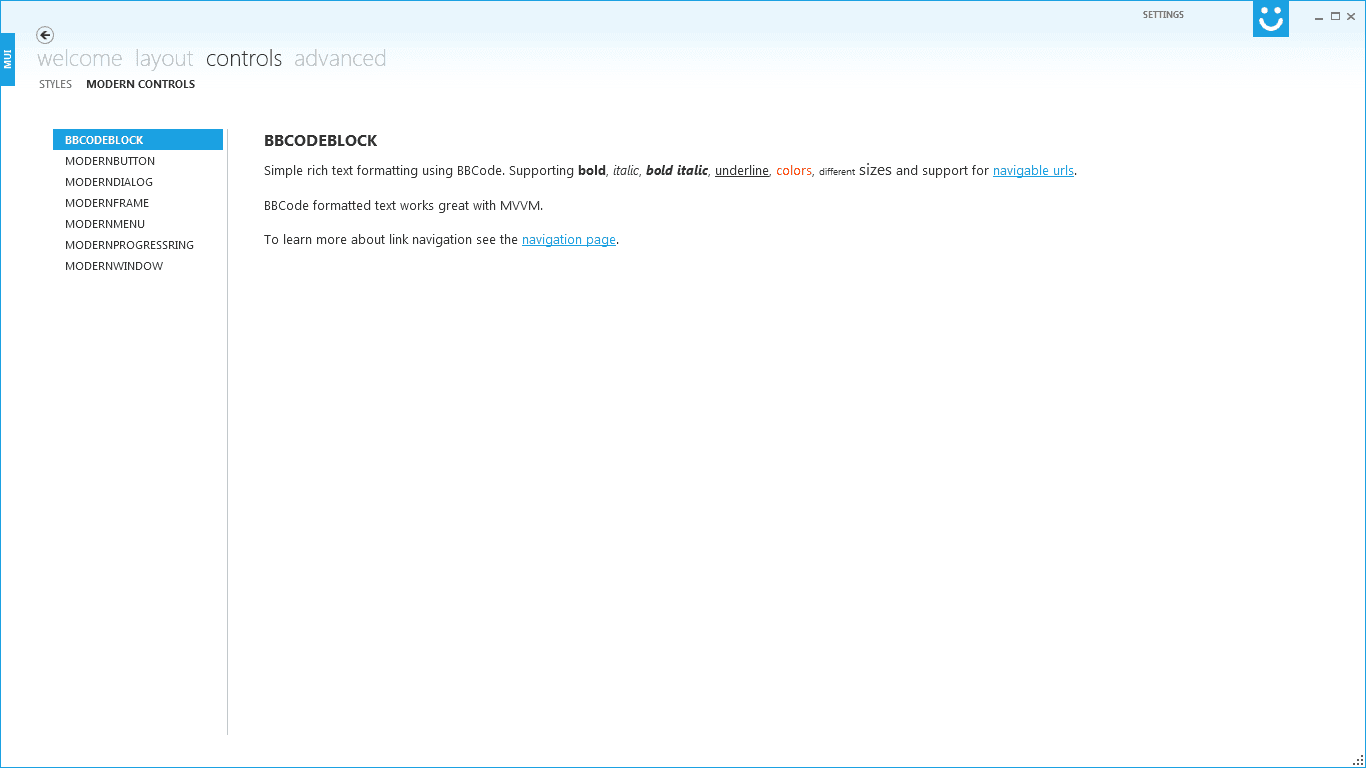Open the MODERNBUTTON page
Screen dimensions: 1366x768
tap(110, 160)
